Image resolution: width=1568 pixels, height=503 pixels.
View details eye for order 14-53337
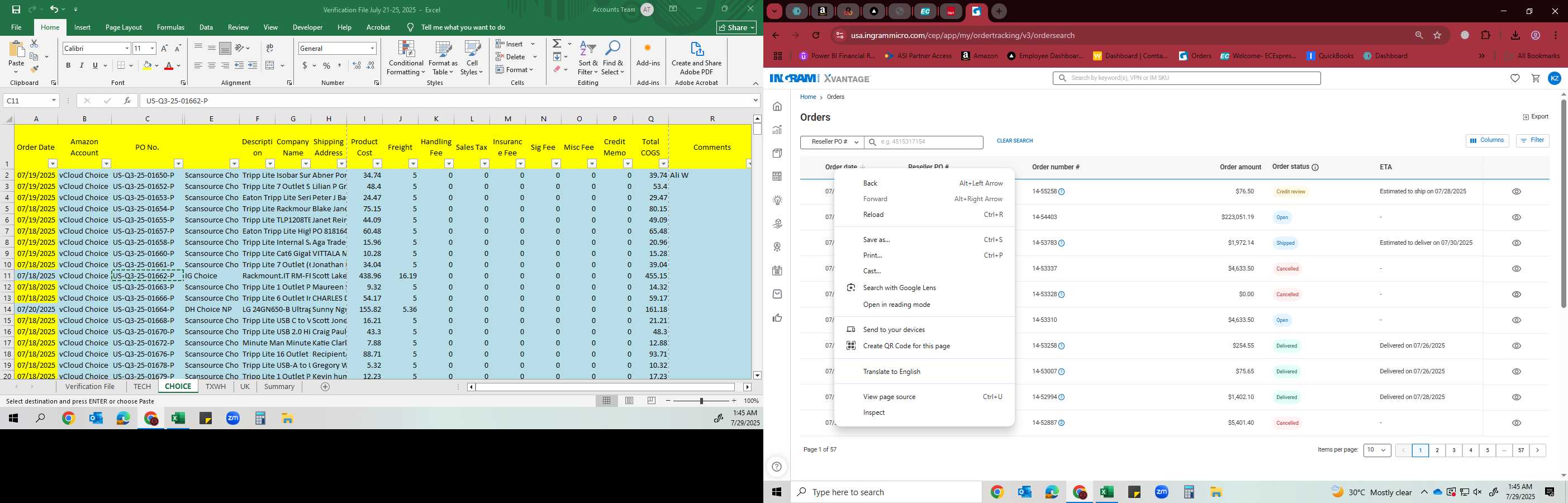(1516, 269)
